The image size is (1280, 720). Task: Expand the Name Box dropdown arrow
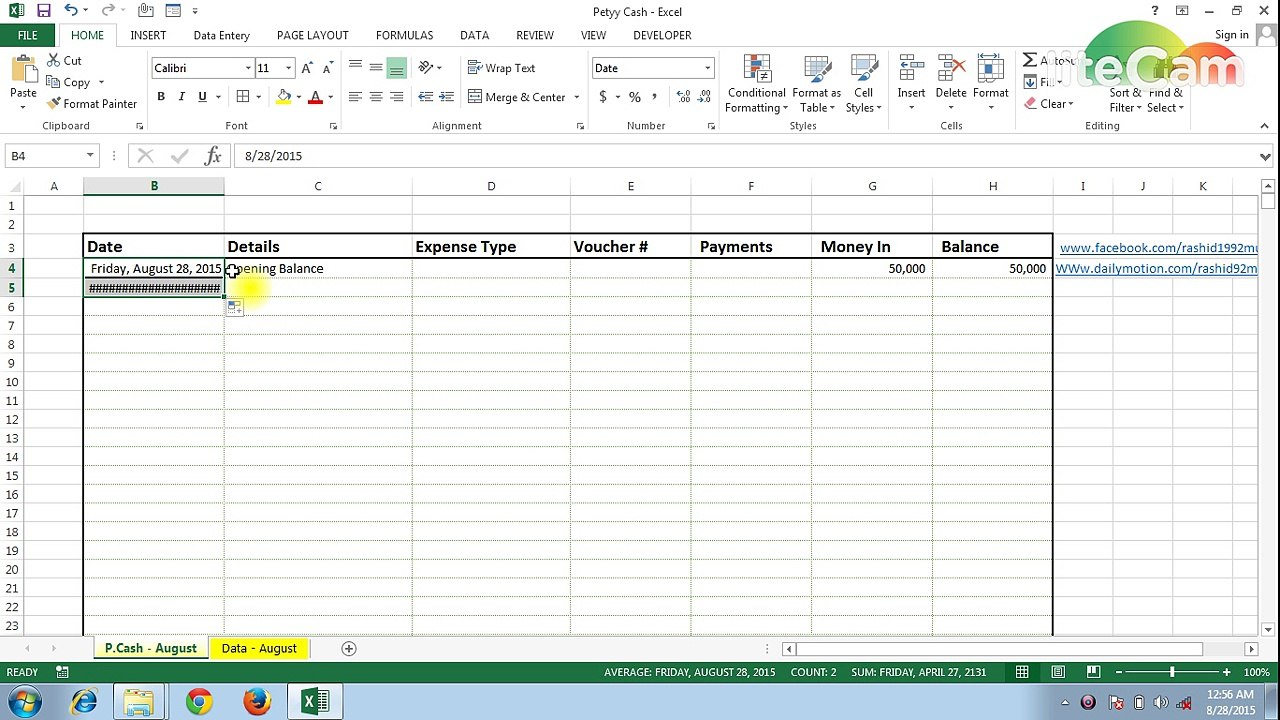[90, 156]
